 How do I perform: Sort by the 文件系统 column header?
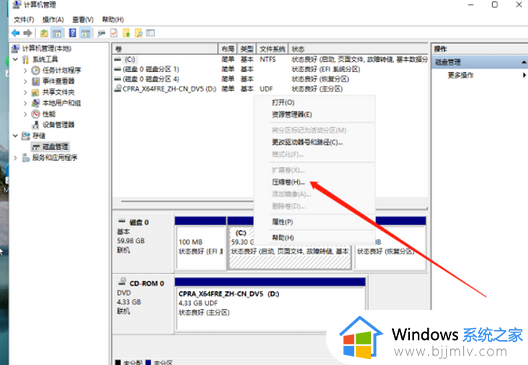pyautogui.click(x=272, y=49)
